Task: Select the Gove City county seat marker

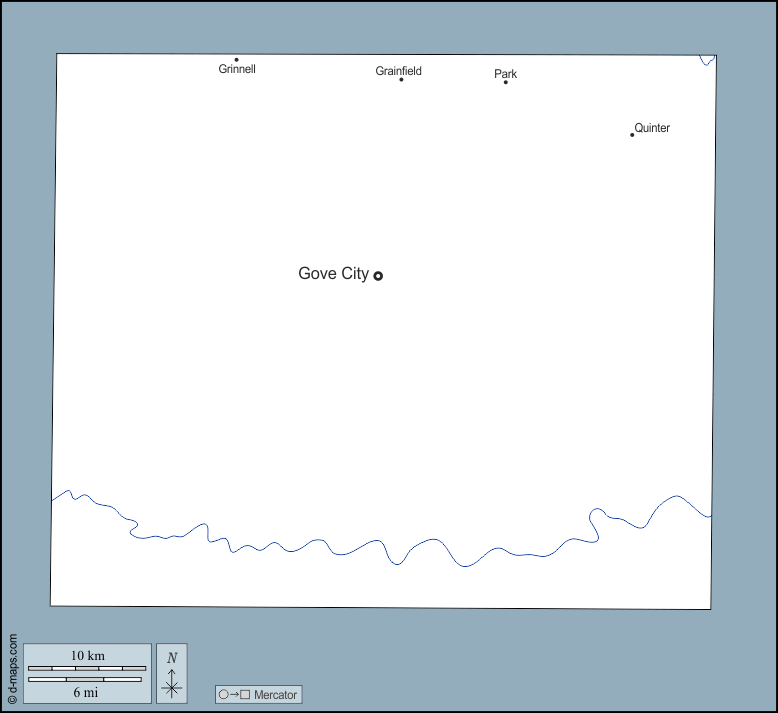Action: (378, 276)
